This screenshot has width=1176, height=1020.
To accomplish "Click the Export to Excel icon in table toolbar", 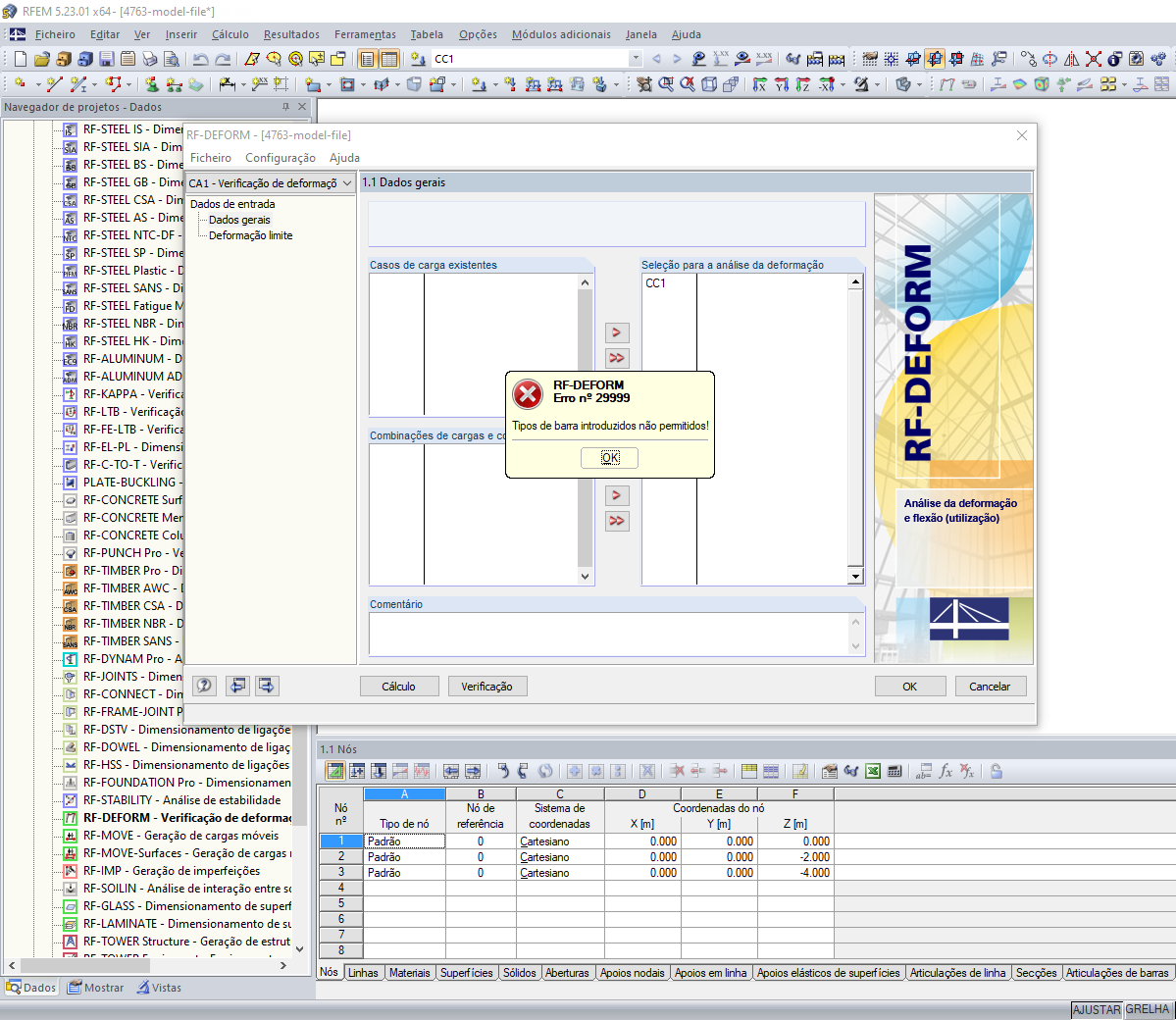I will tap(873, 771).
